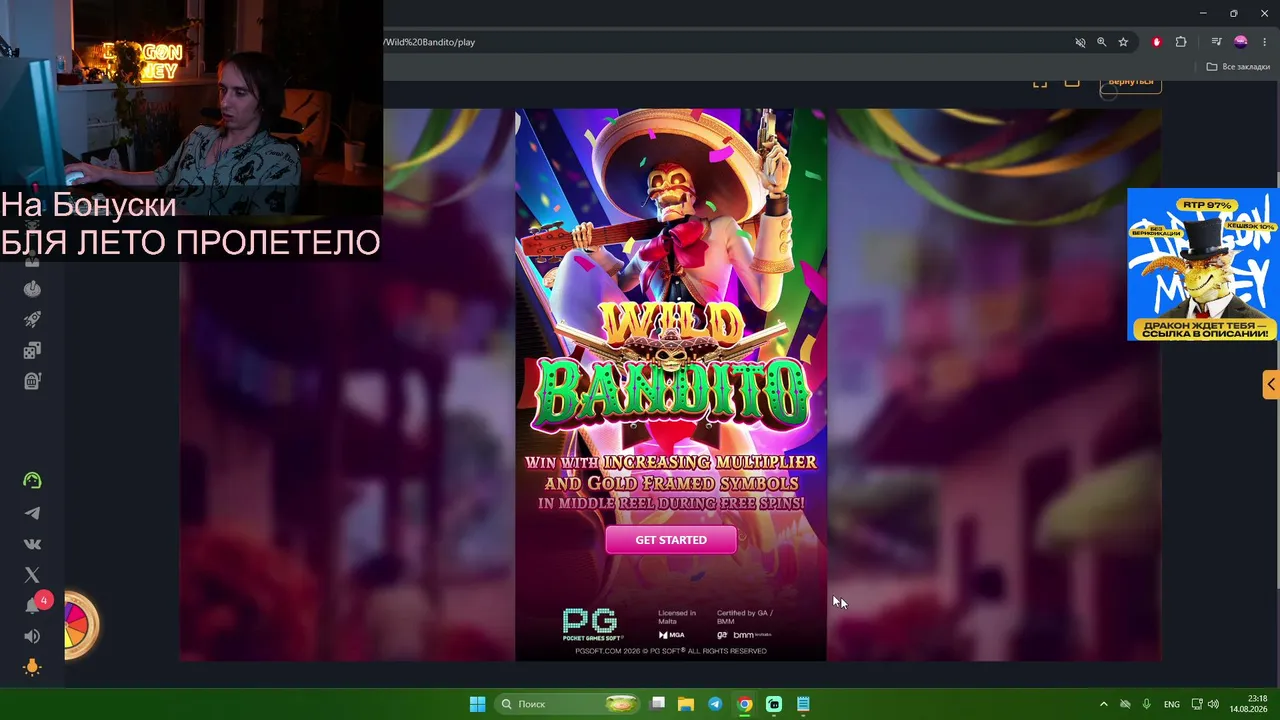Open the clock showing 23:18
The image size is (1280, 720).
[x=1250, y=704]
